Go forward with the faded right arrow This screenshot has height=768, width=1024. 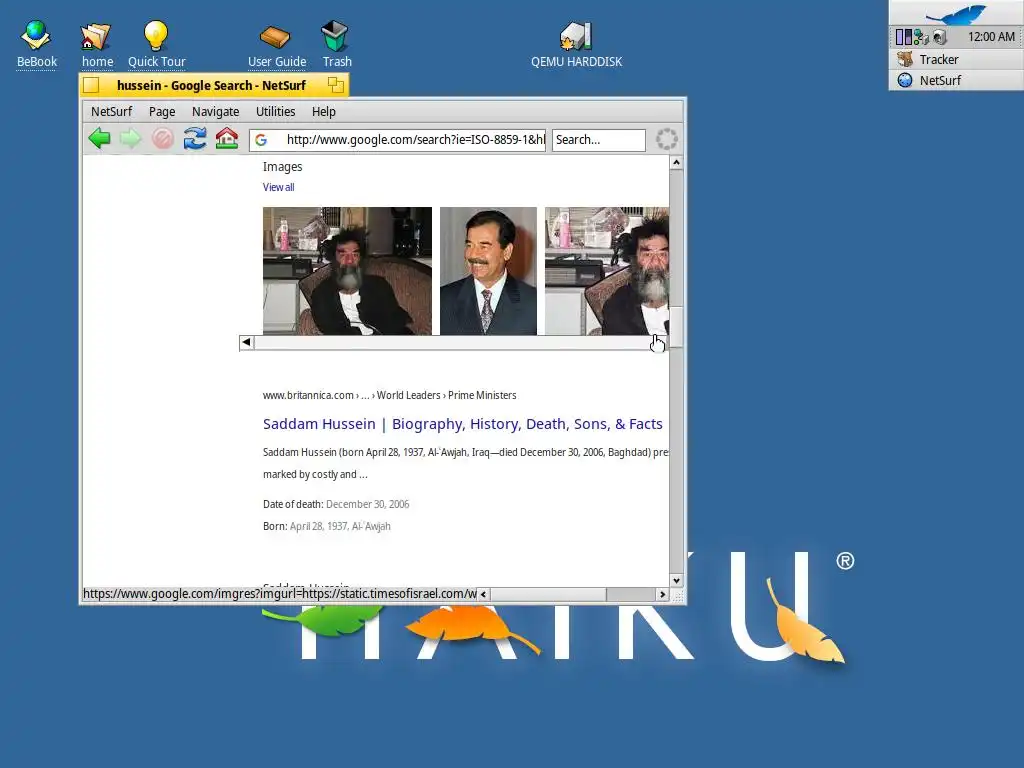(x=131, y=138)
